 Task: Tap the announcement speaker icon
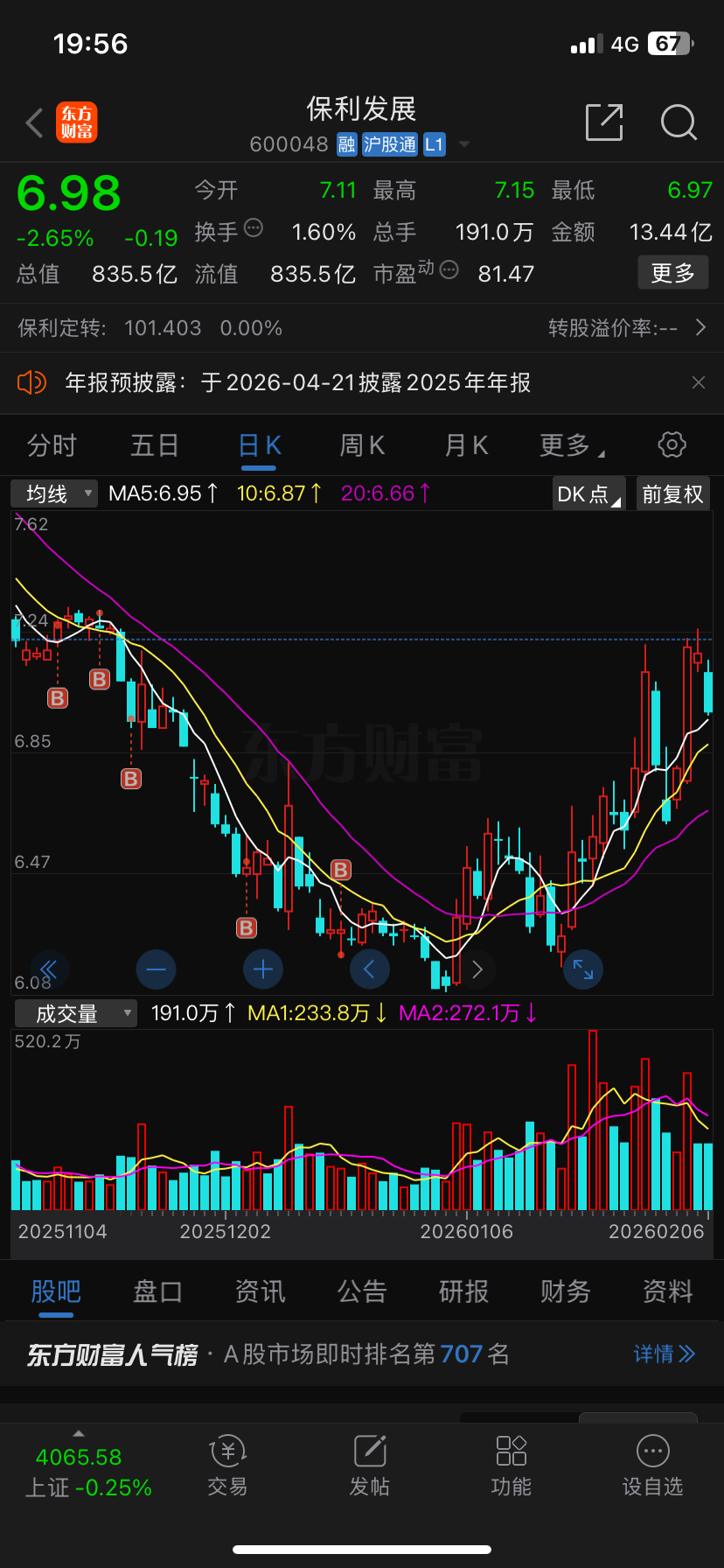32,382
